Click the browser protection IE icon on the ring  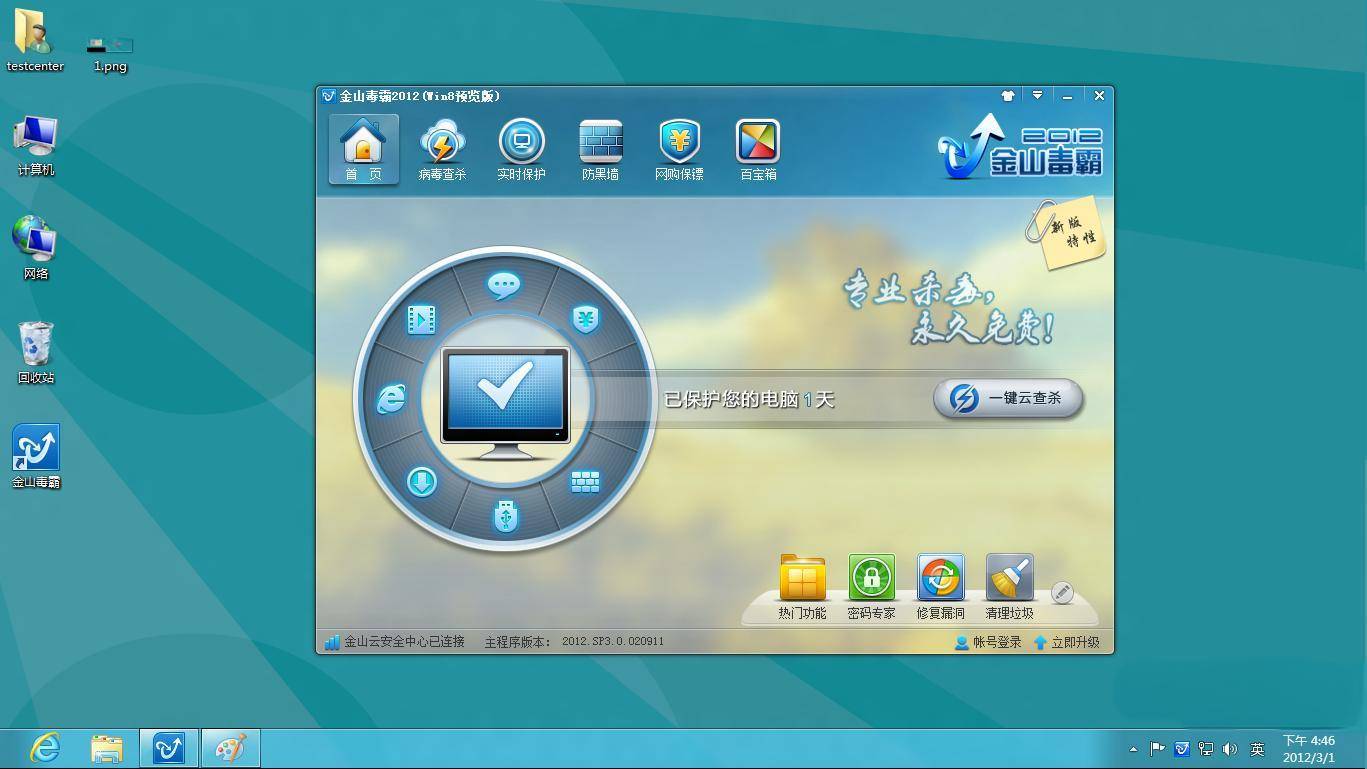[391, 399]
